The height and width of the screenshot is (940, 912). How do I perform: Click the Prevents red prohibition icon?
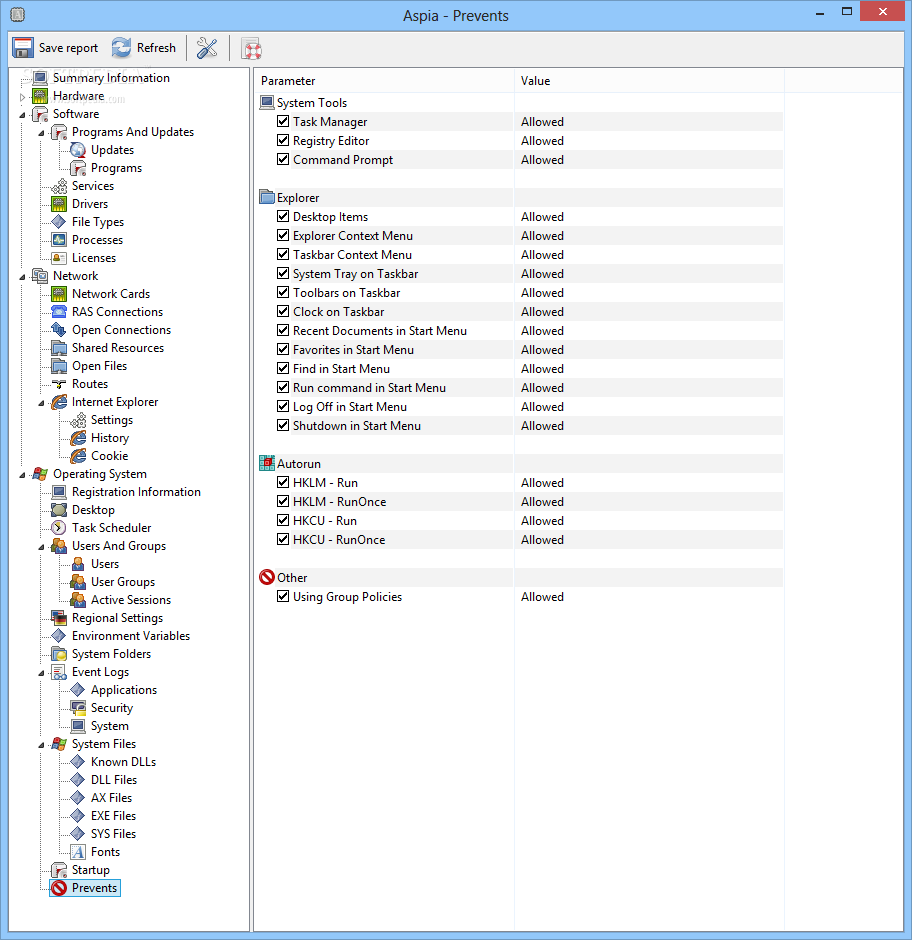(x=59, y=888)
